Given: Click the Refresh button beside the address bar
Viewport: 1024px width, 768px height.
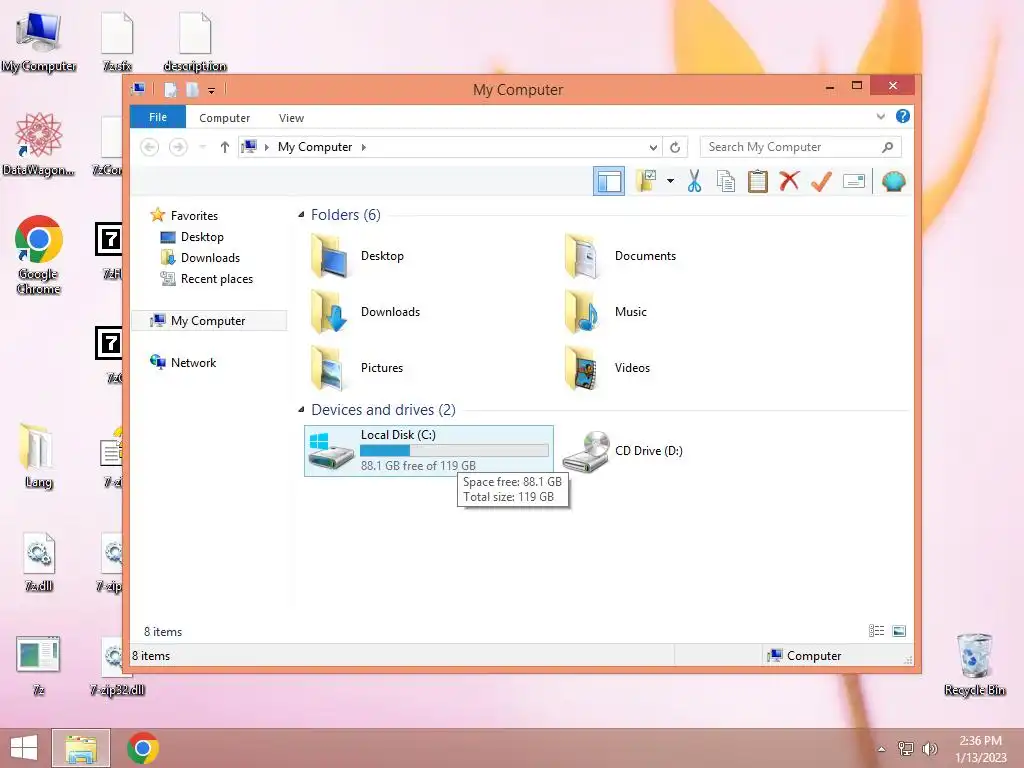Looking at the screenshot, I should 675,147.
